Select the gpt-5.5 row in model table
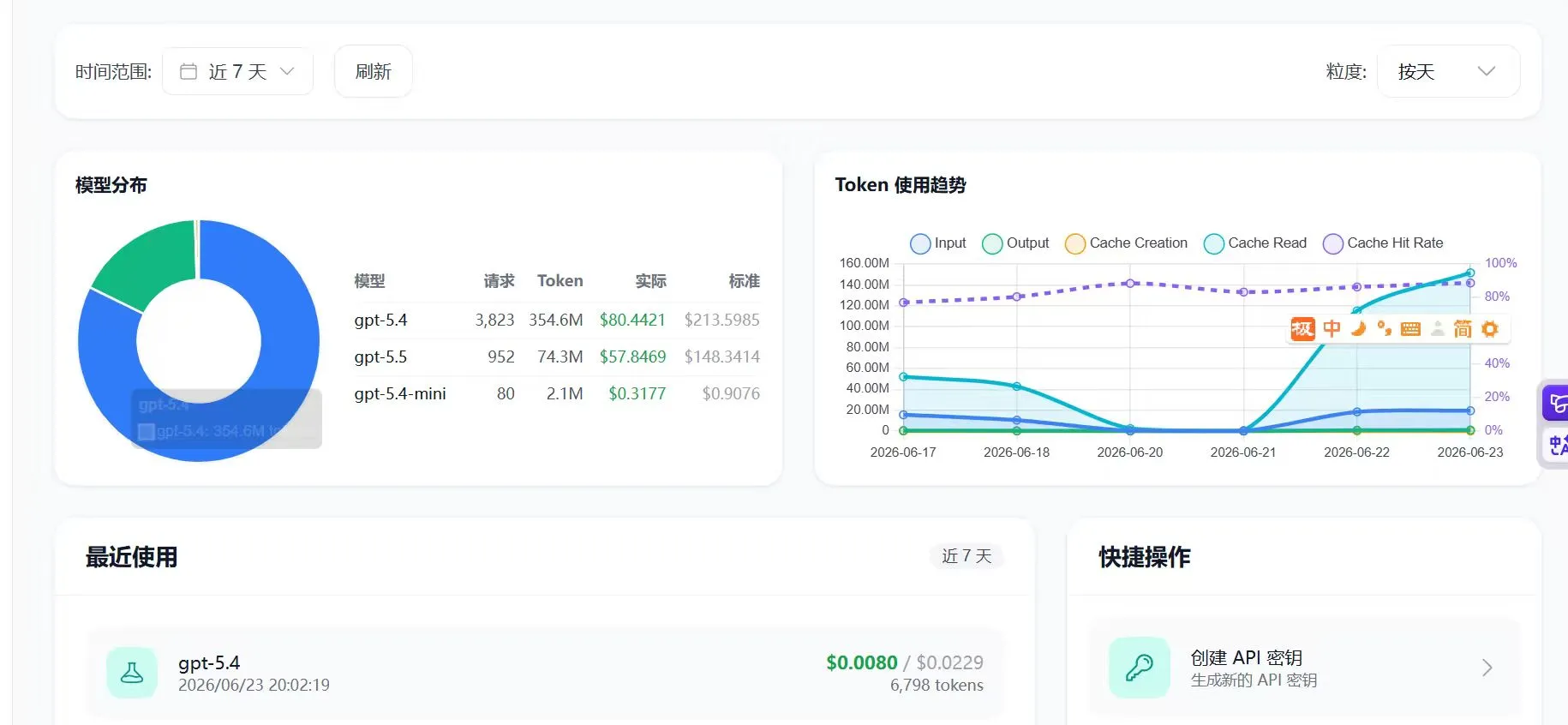 tap(557, 357)
